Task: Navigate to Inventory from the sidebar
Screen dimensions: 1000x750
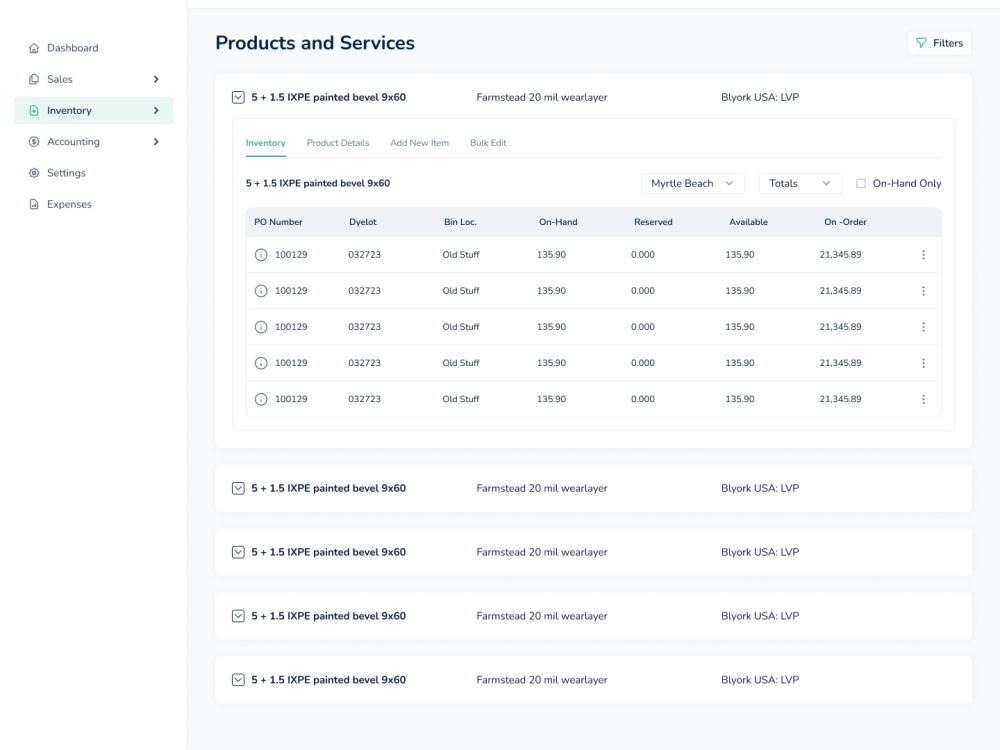Action: [69, 110]
